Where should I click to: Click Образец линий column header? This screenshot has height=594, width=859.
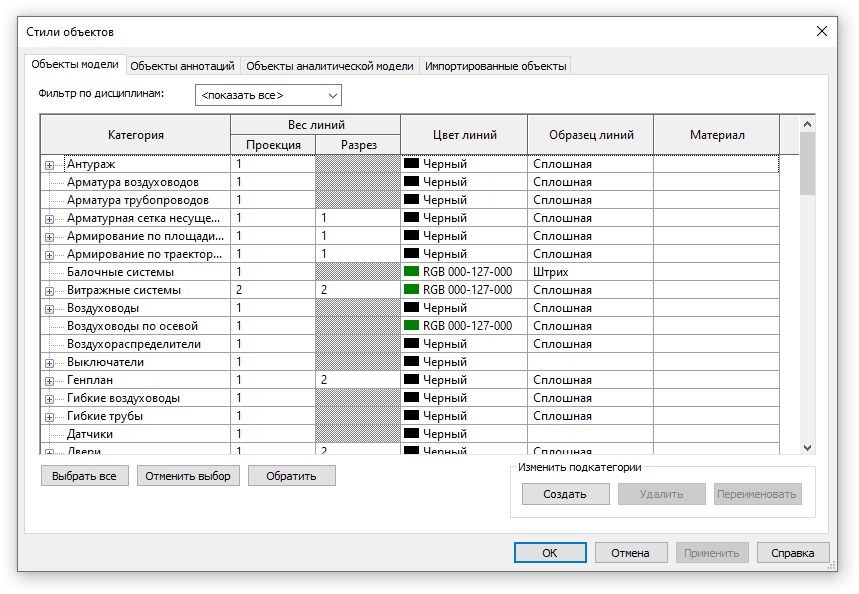click(591, 135)
